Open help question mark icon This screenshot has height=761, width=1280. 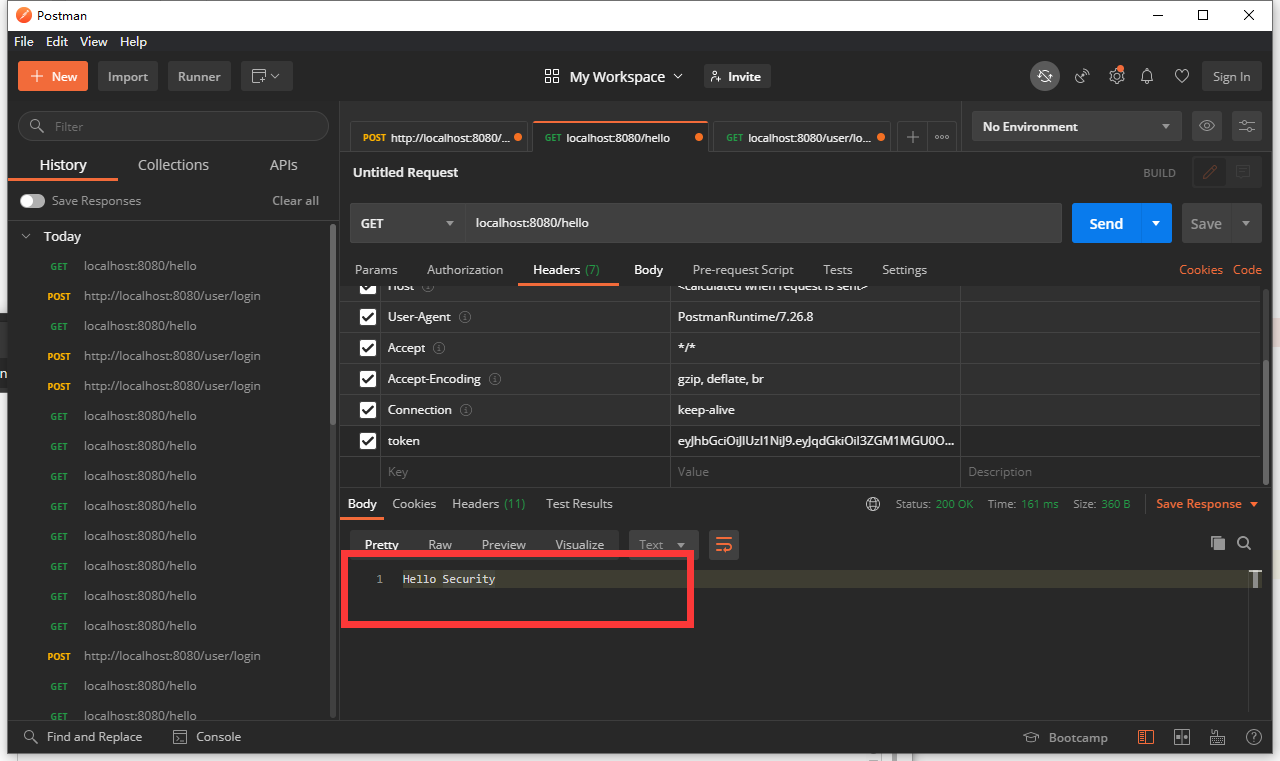[1253, 737]
